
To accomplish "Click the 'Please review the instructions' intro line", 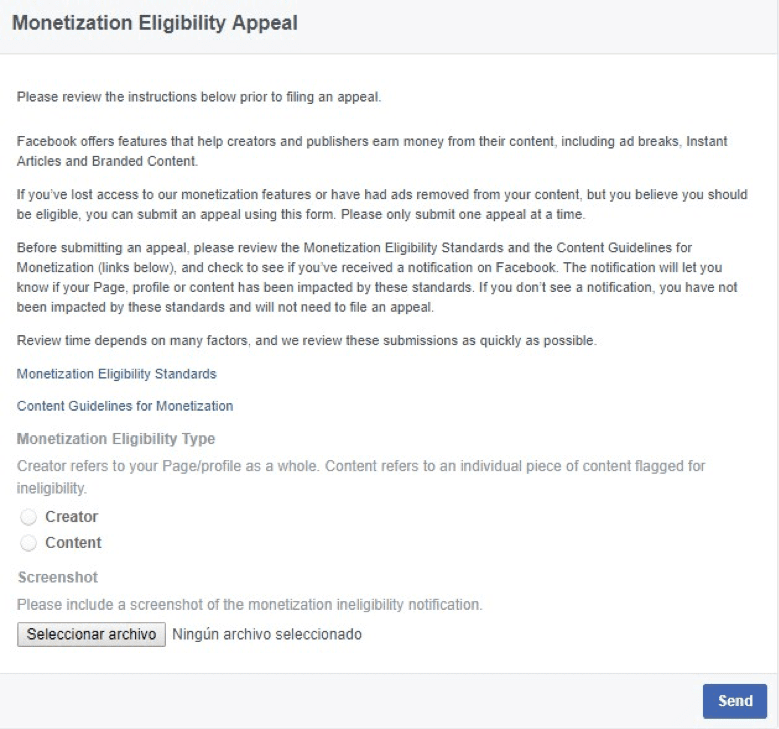I will 200,98.
